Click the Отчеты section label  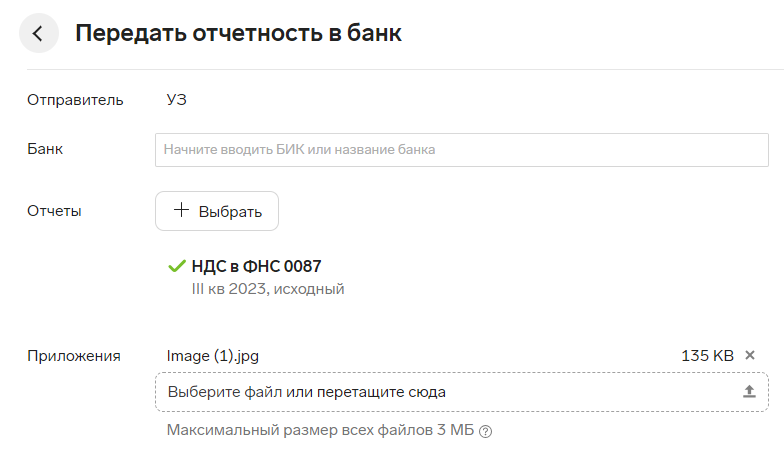click(x=54, y=211)
